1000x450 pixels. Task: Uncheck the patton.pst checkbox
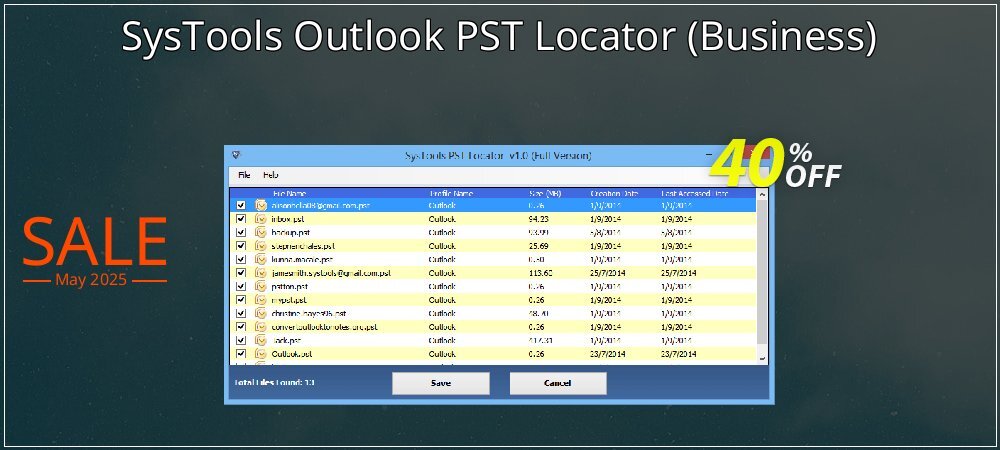(240, 286)
